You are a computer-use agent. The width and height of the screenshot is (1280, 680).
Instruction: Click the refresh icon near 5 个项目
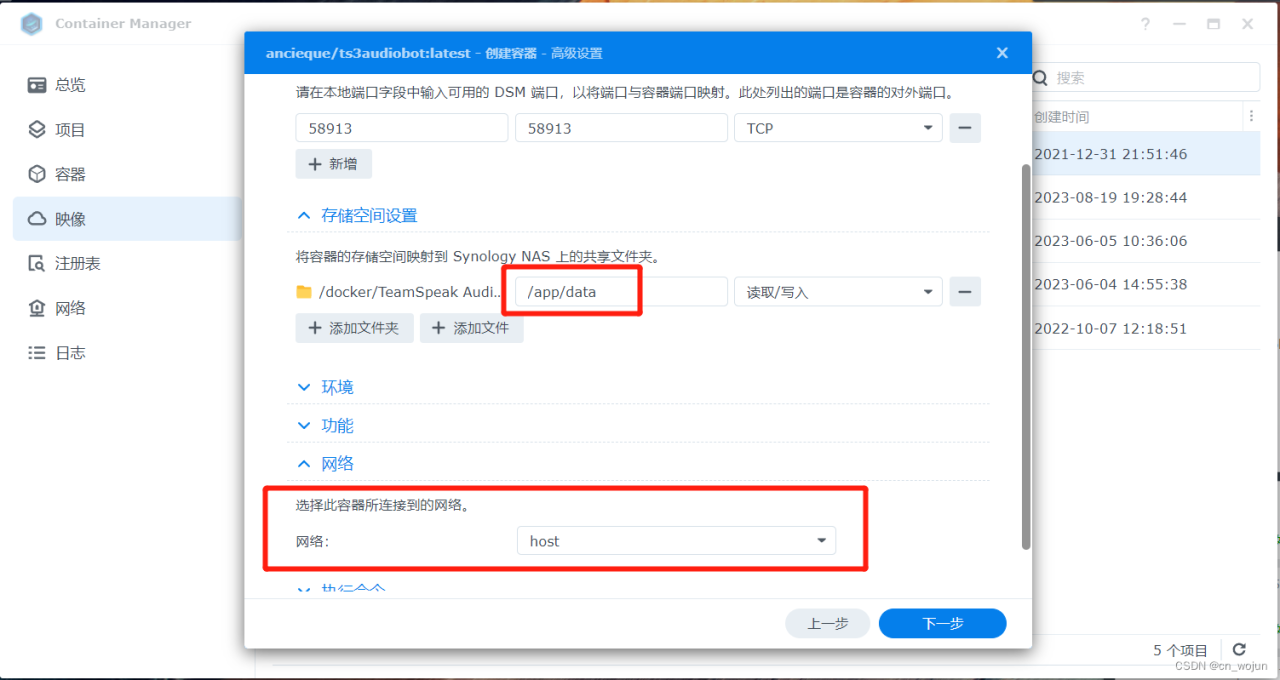[1239, 649]
